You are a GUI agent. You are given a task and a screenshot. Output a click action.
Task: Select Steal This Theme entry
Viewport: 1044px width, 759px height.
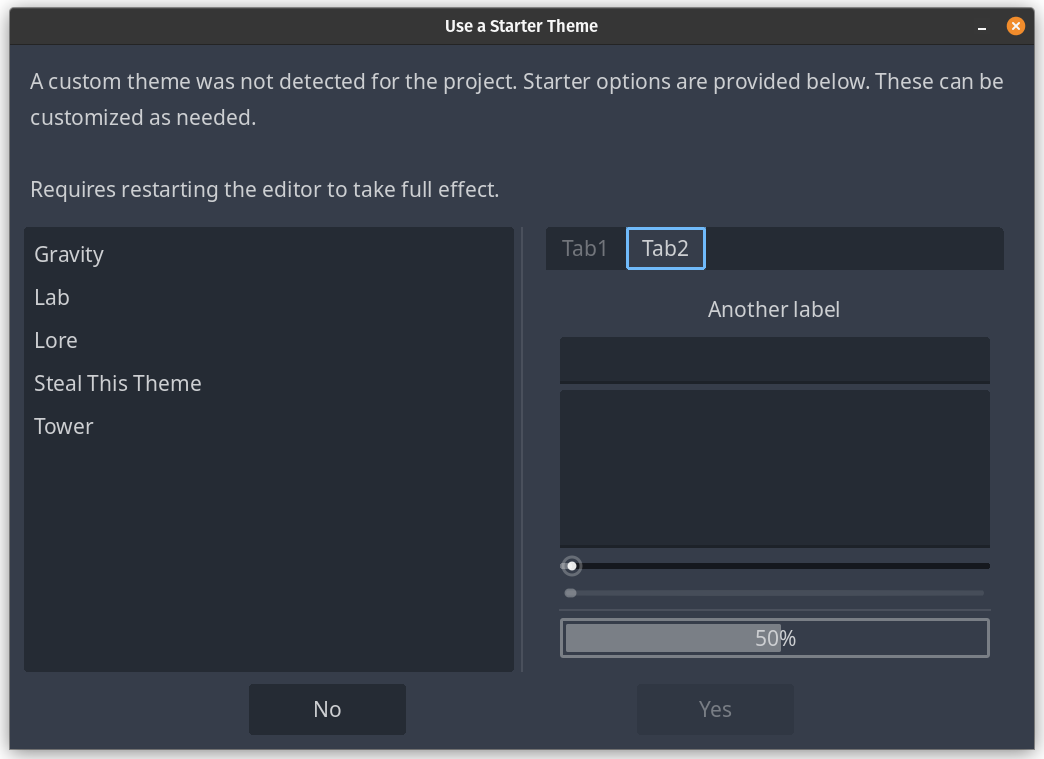point(118,384)
